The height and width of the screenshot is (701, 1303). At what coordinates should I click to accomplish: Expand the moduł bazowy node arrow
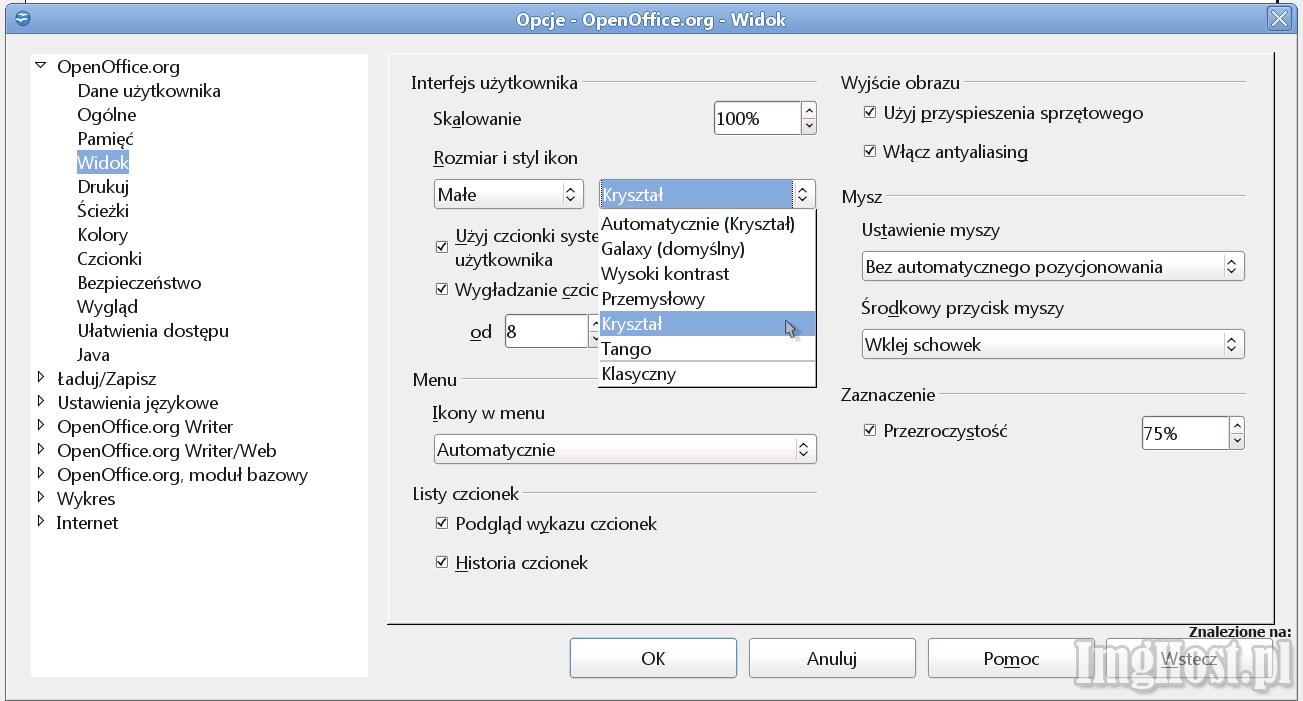coord(41,474)
